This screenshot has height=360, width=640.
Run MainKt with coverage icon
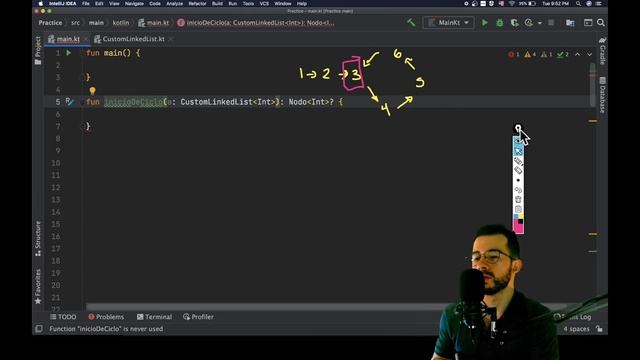[514, 23]
